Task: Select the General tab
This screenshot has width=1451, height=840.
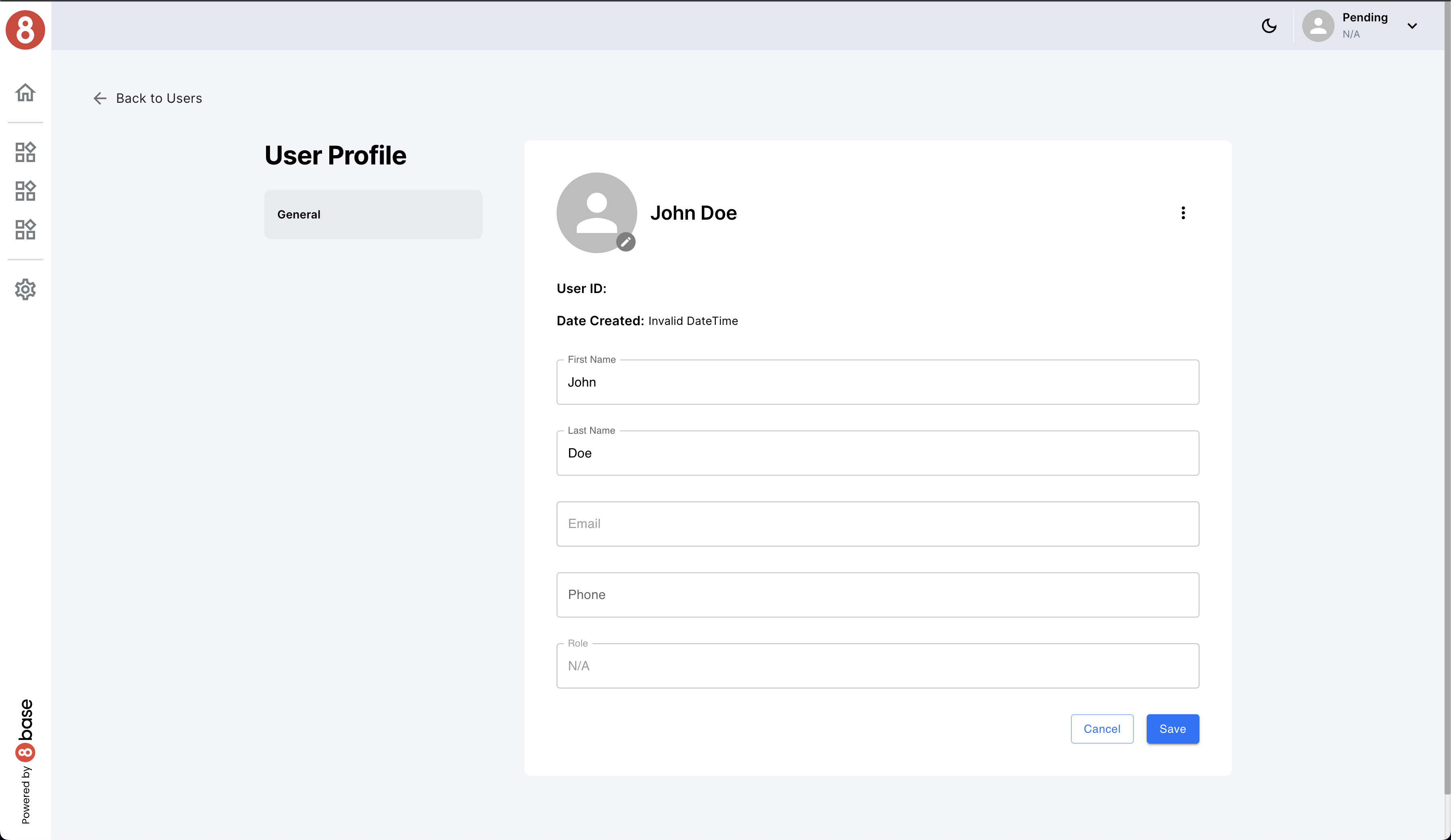Action: (x=373, y=214)
